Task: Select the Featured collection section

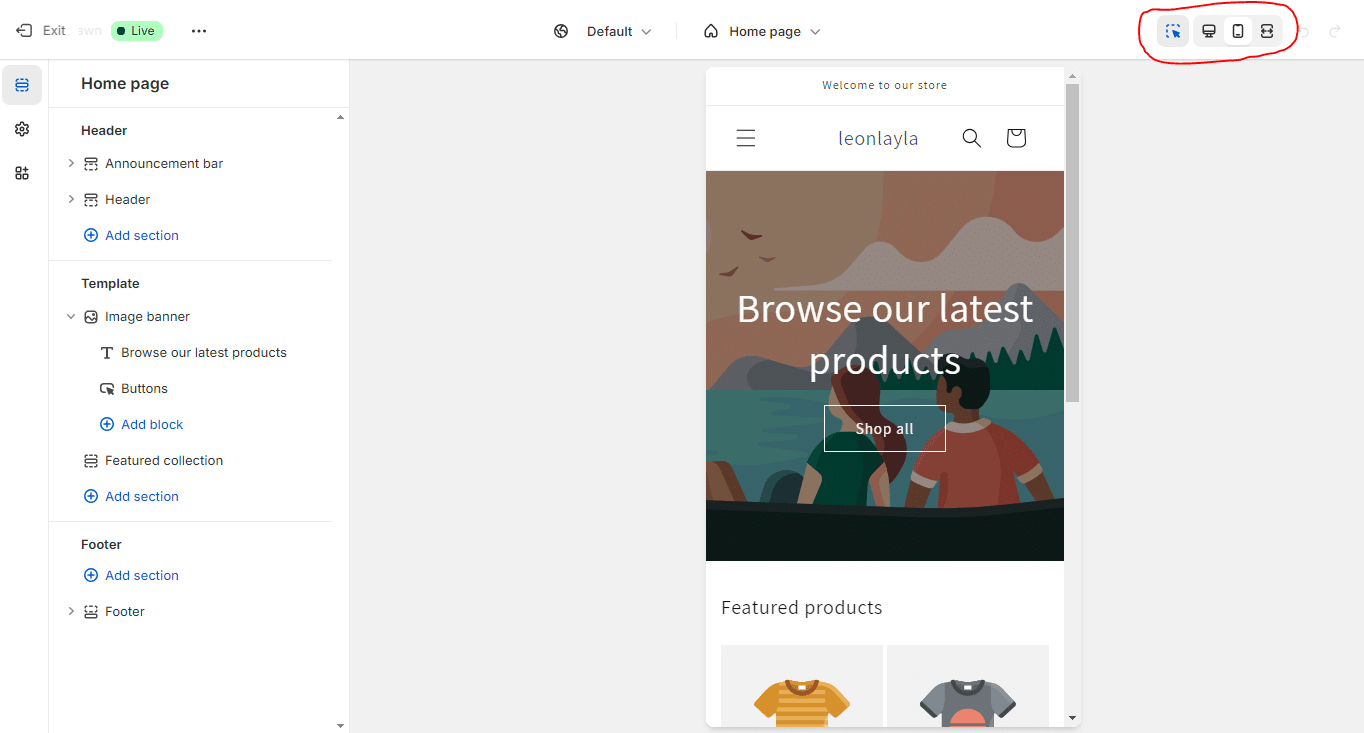Action: point(164,461)
